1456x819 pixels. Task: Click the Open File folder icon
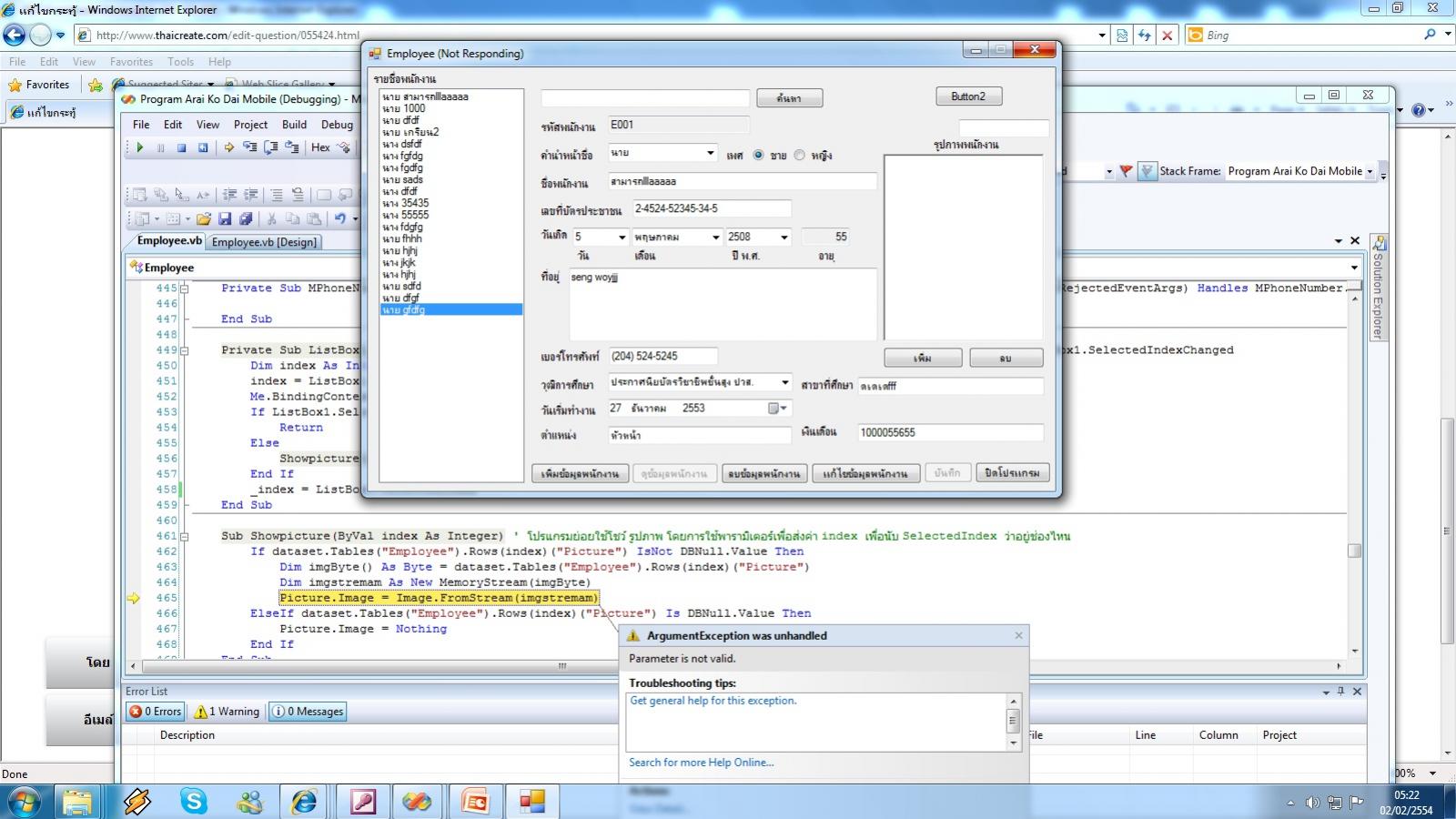tap(204, 218)
